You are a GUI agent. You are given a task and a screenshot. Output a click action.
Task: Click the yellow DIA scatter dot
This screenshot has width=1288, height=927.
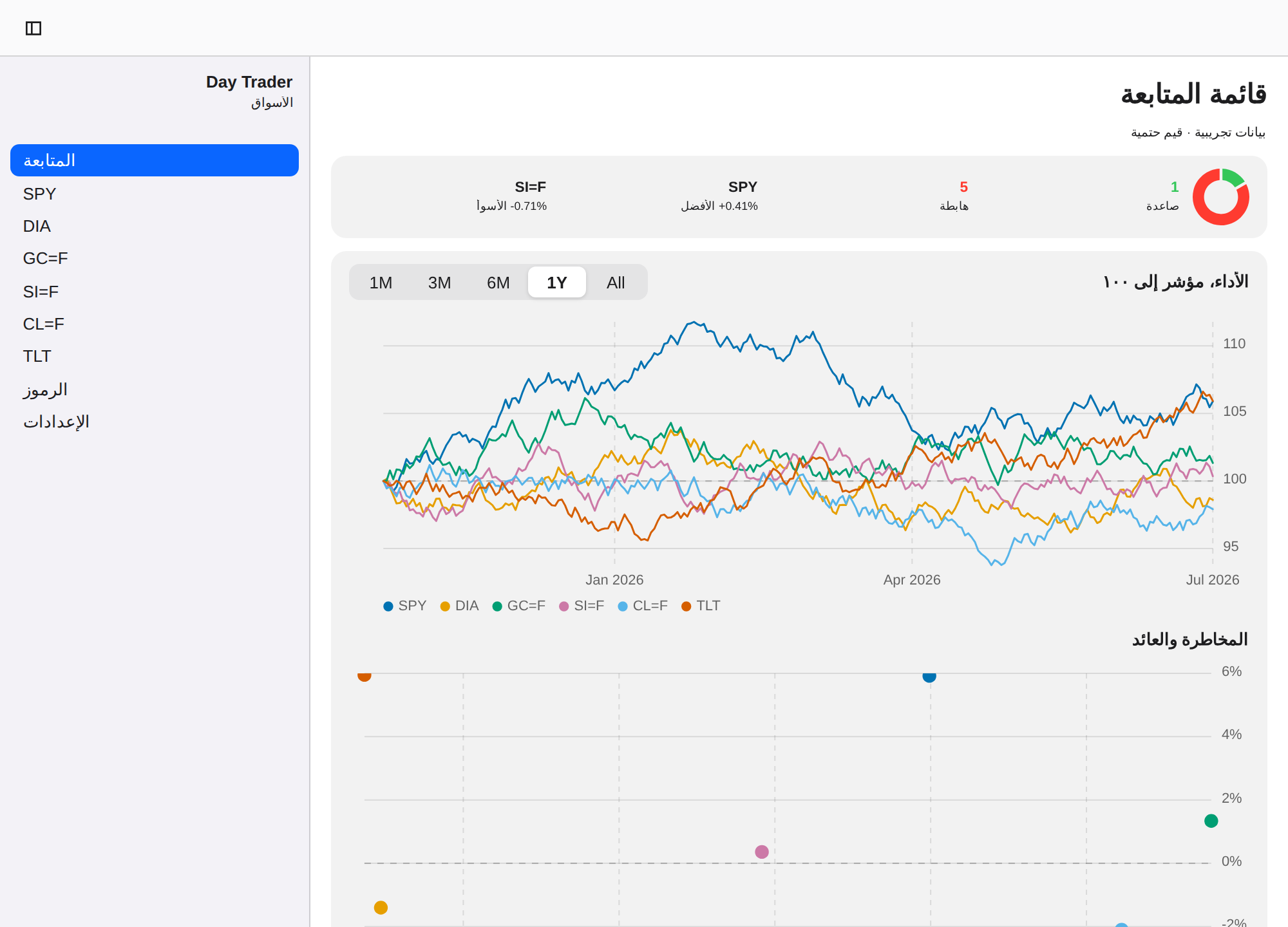point(381,908)
